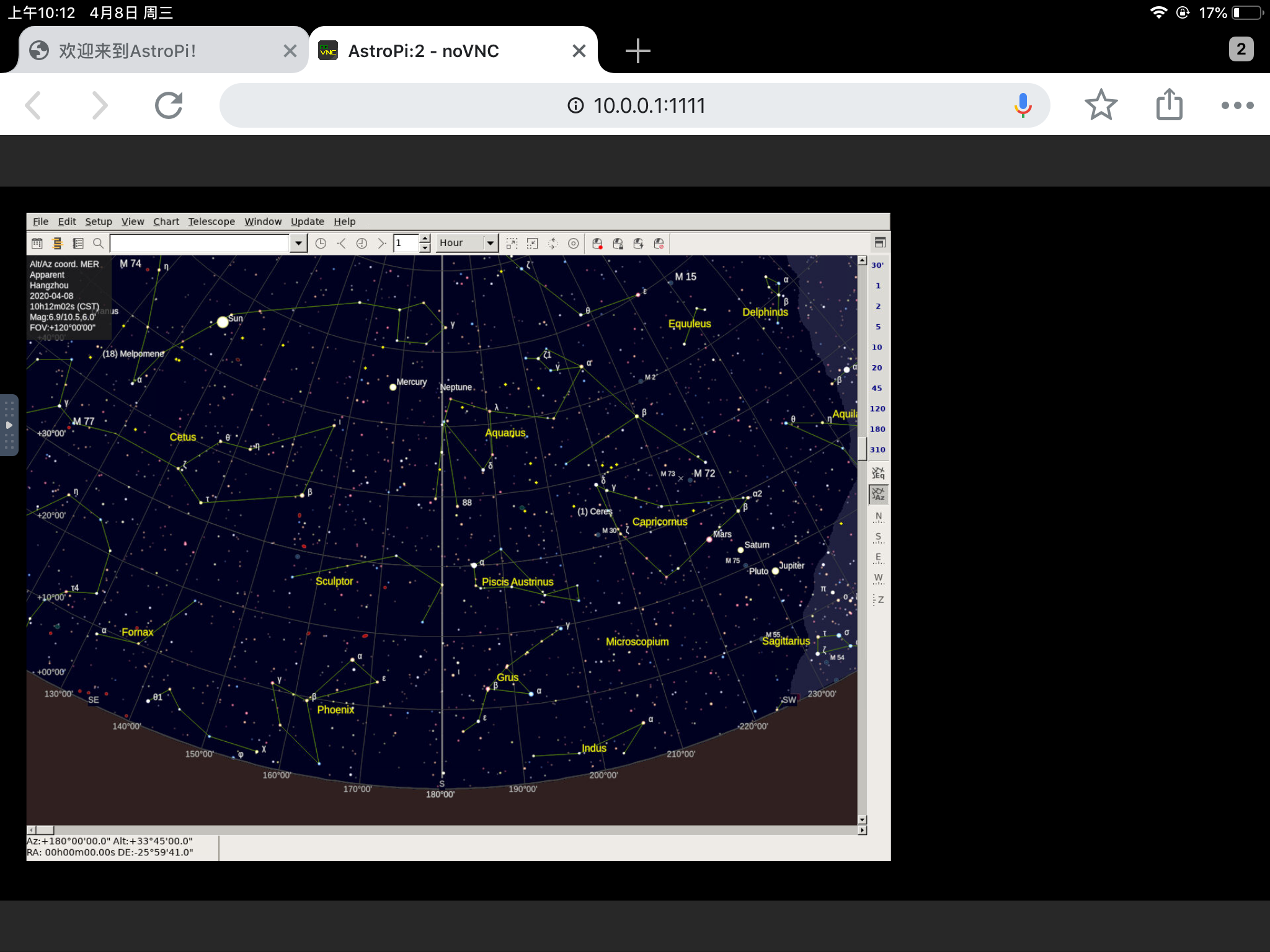Open the browser three-dots more menu
Screen dimensions: 1270x952
click(x=1237, y=105)
